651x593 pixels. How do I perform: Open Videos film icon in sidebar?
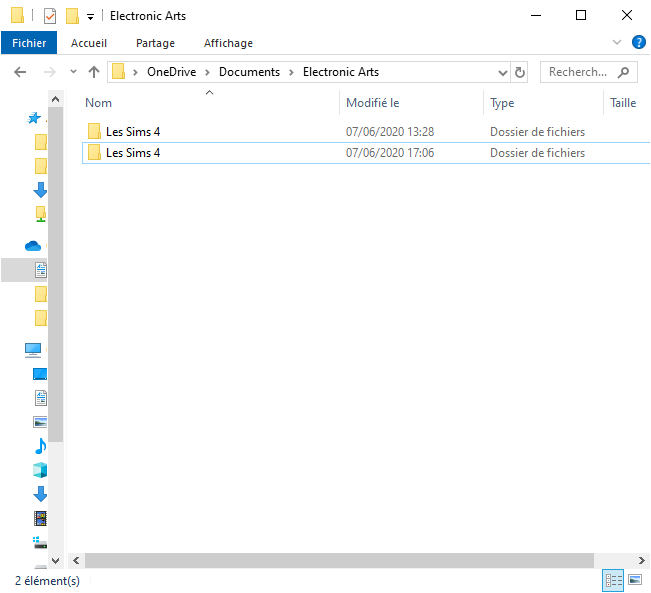click(40, 518)
